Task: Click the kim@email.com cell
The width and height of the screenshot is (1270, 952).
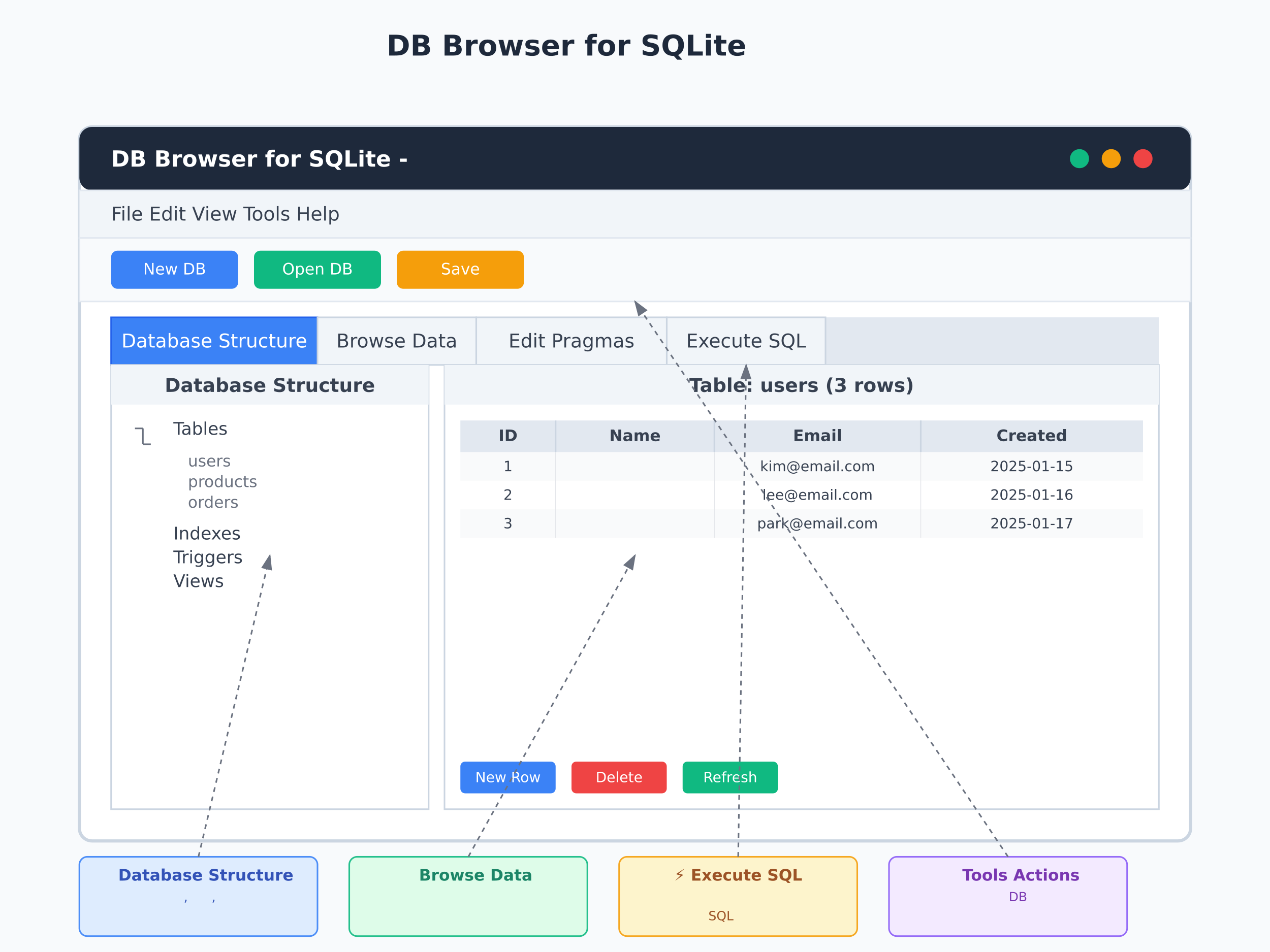Action: 817,466
